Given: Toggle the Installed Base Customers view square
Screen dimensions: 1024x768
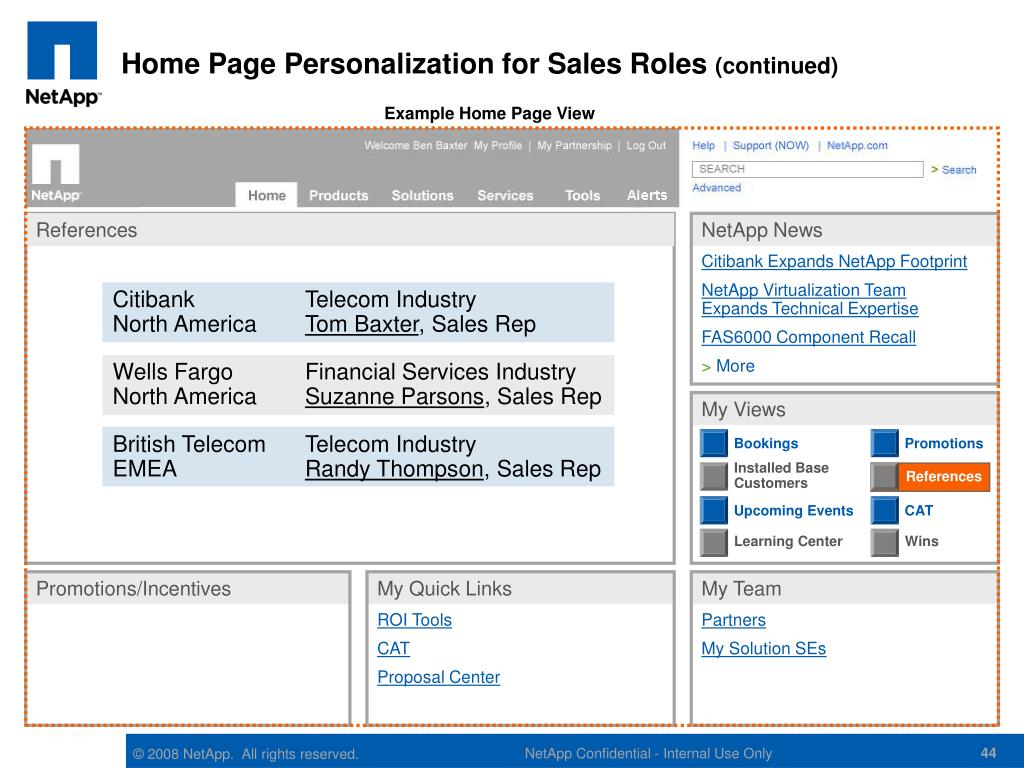Looking at the screenshot, I should (x=714, y=476).
